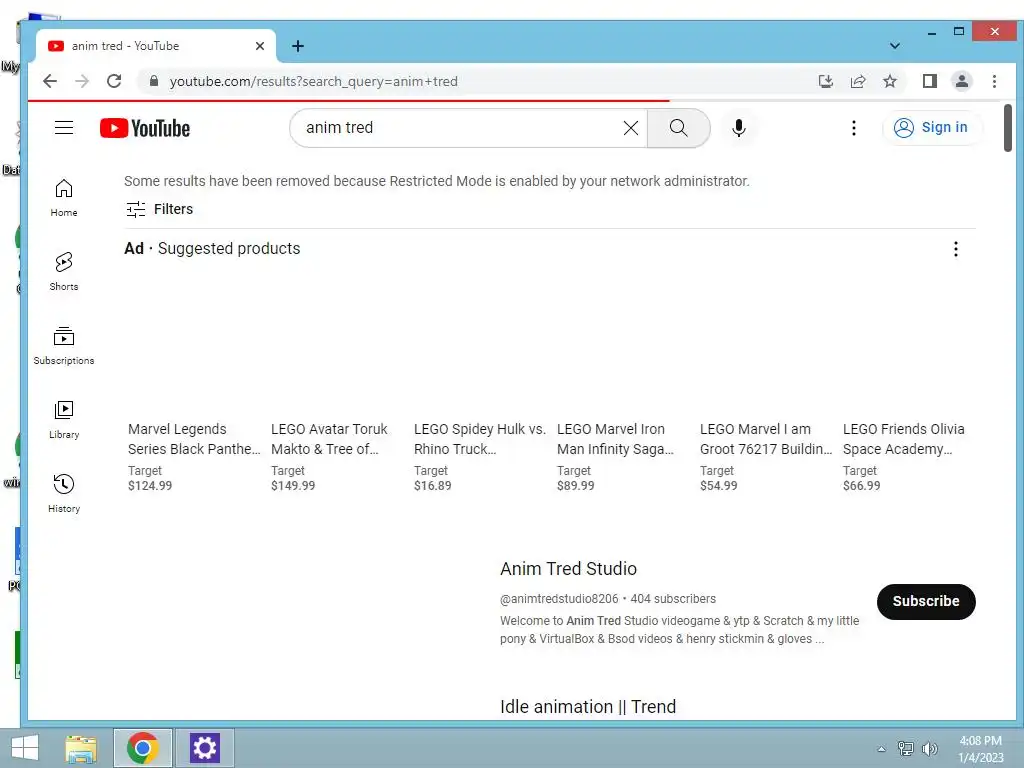Click the address bar URL
Viewport: 1024px width, 768px height.
pos(313,81)
